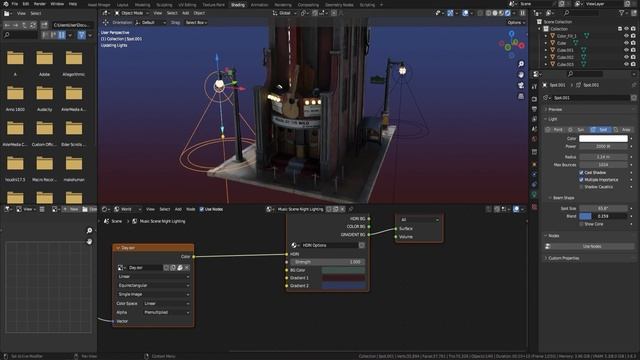
Task: Click the navigation gizmo red X axis
Action: [x=521, y=46]
